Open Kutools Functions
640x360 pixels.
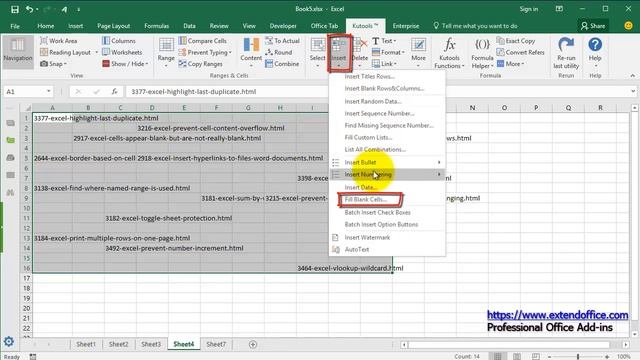click(x=449, y=53)
